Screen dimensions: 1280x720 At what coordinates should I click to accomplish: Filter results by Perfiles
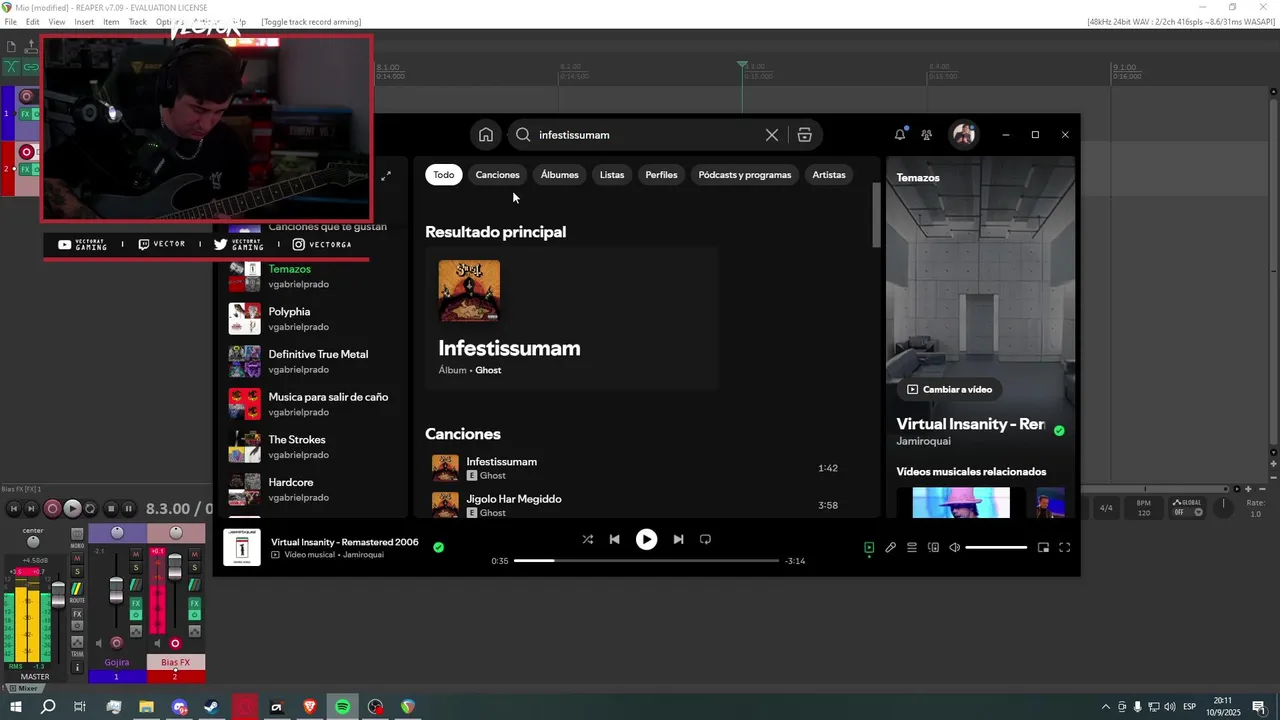(x=661, y=175)
